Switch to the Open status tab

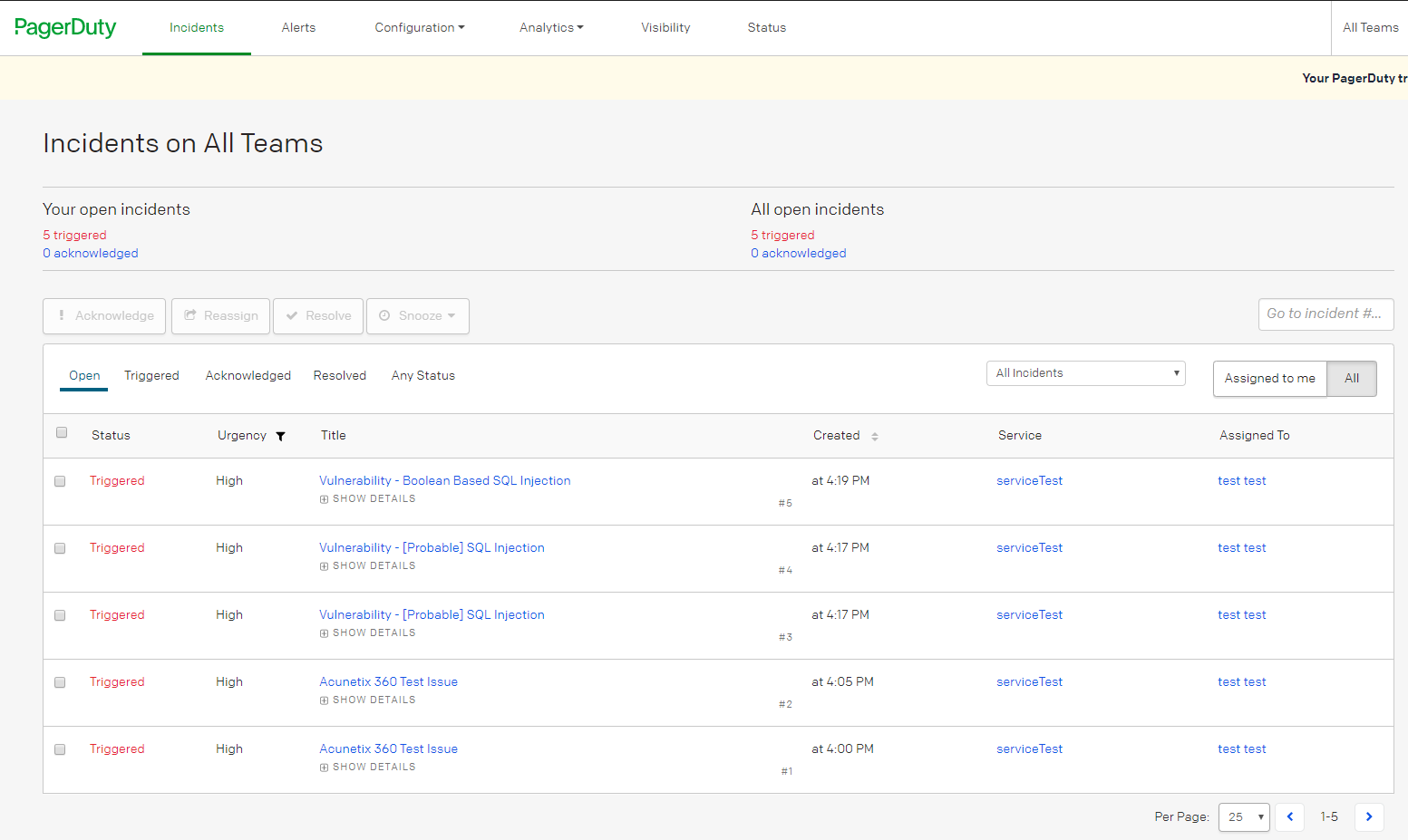pyautogui.click(x=84, y=376)
